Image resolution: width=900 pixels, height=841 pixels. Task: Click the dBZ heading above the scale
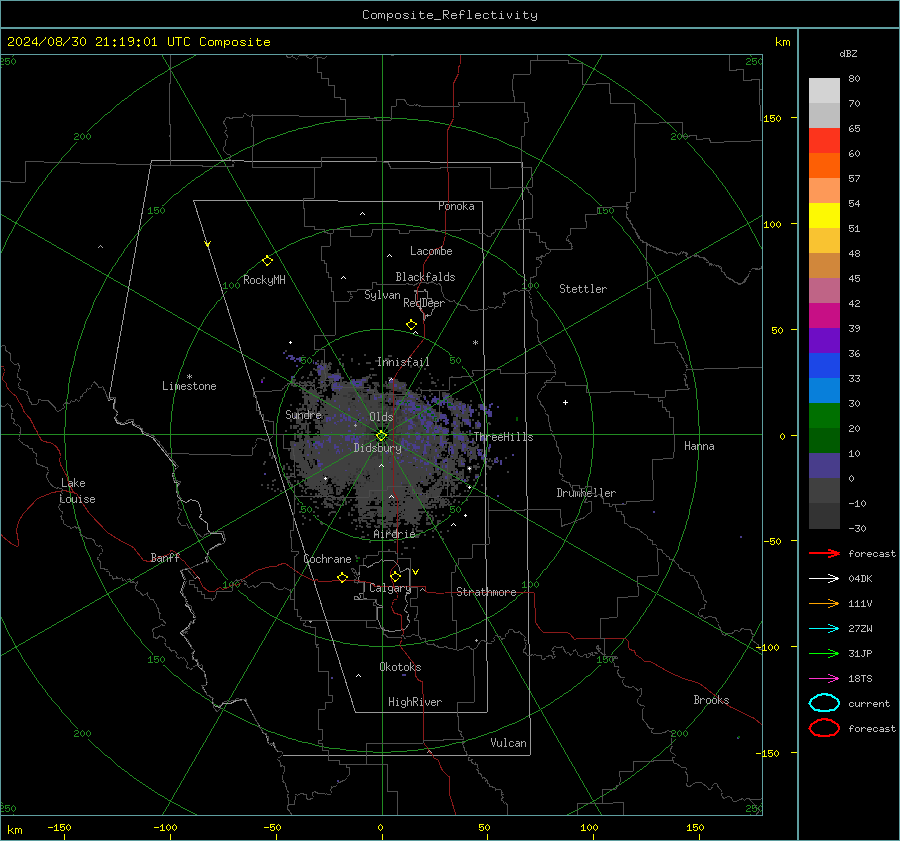click(848, 54)
